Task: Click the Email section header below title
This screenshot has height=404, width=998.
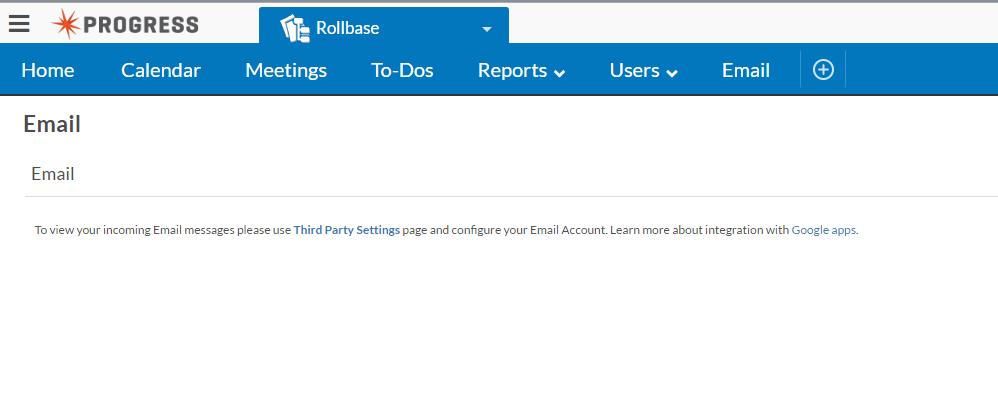Action: 53,174
